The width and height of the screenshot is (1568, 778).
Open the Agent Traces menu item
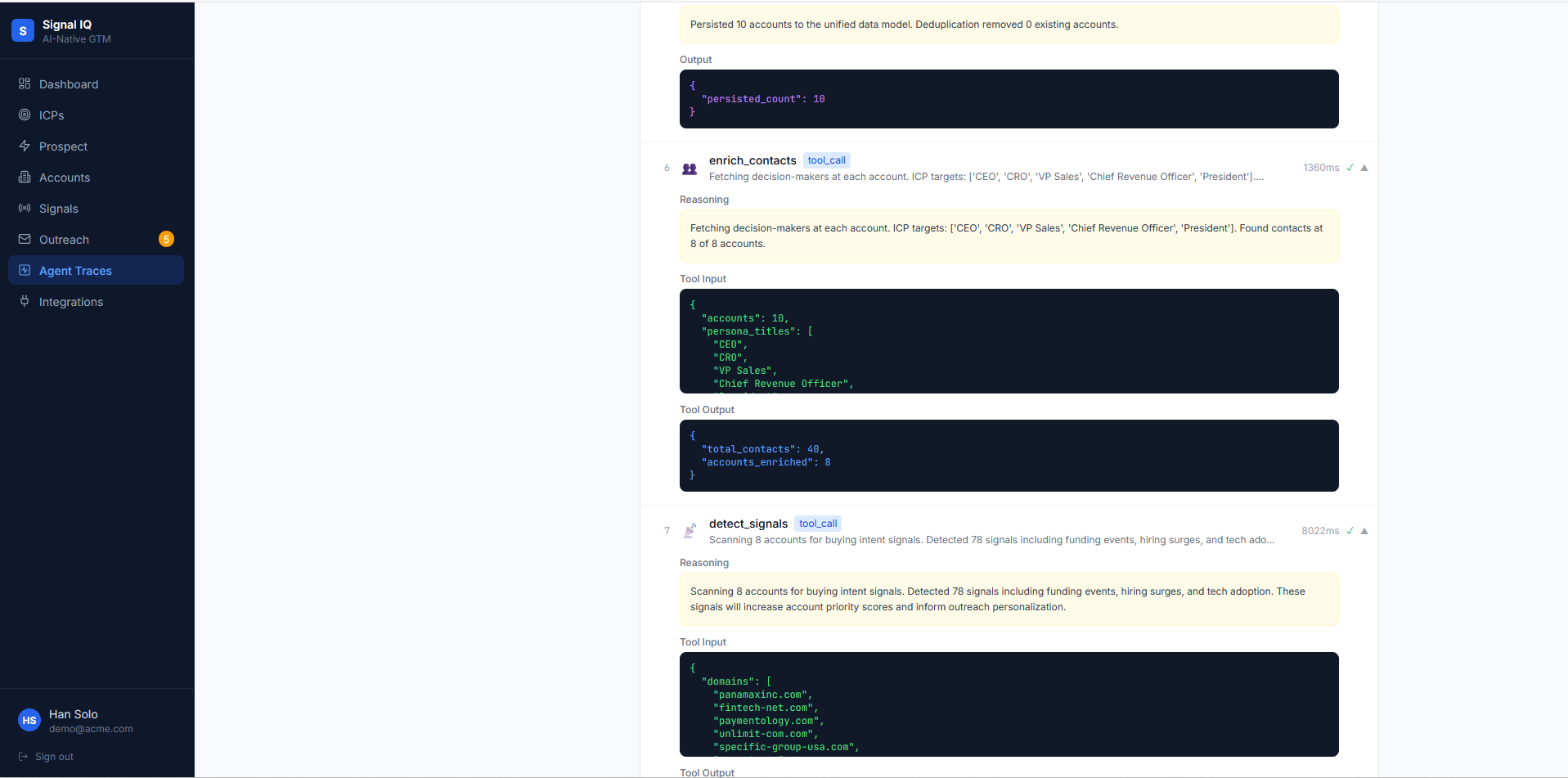click(x=96, y=270)
